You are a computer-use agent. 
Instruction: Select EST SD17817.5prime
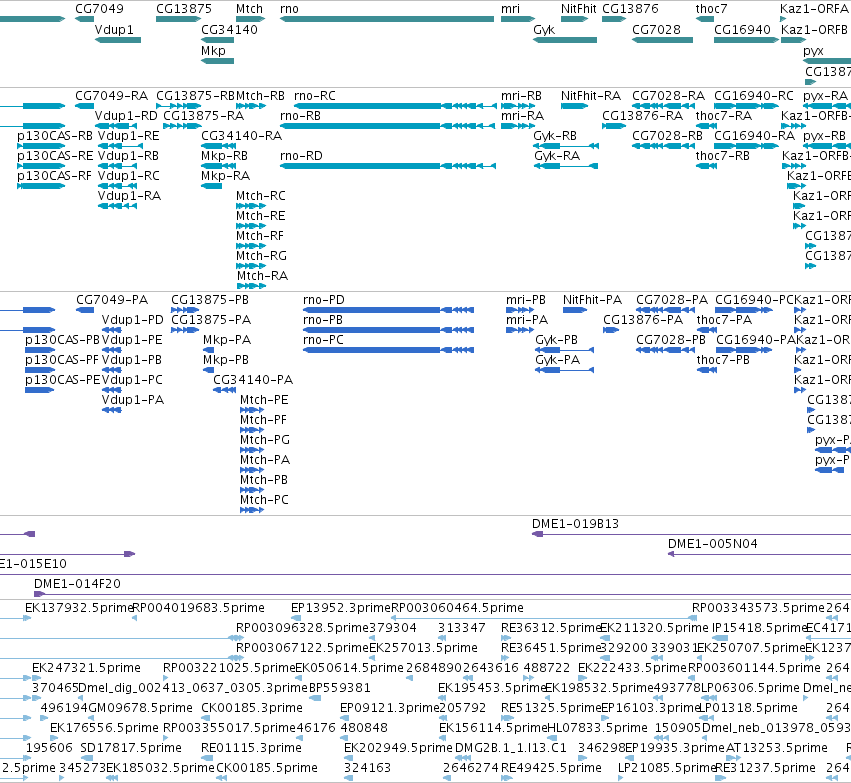point(131,748)
